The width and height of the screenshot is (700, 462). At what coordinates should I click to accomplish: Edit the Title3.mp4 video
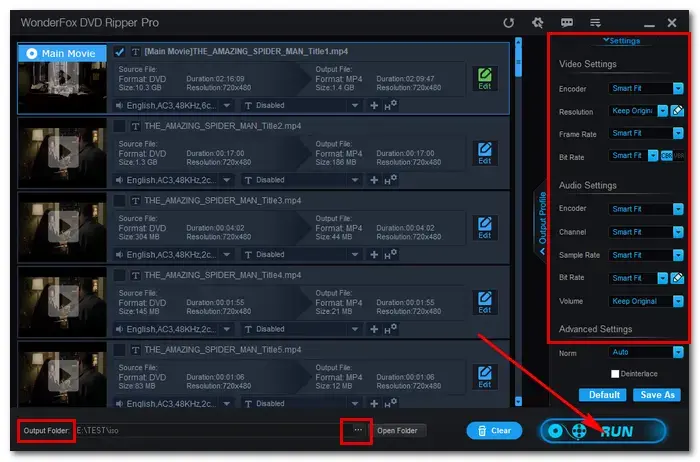pos(485,228)
